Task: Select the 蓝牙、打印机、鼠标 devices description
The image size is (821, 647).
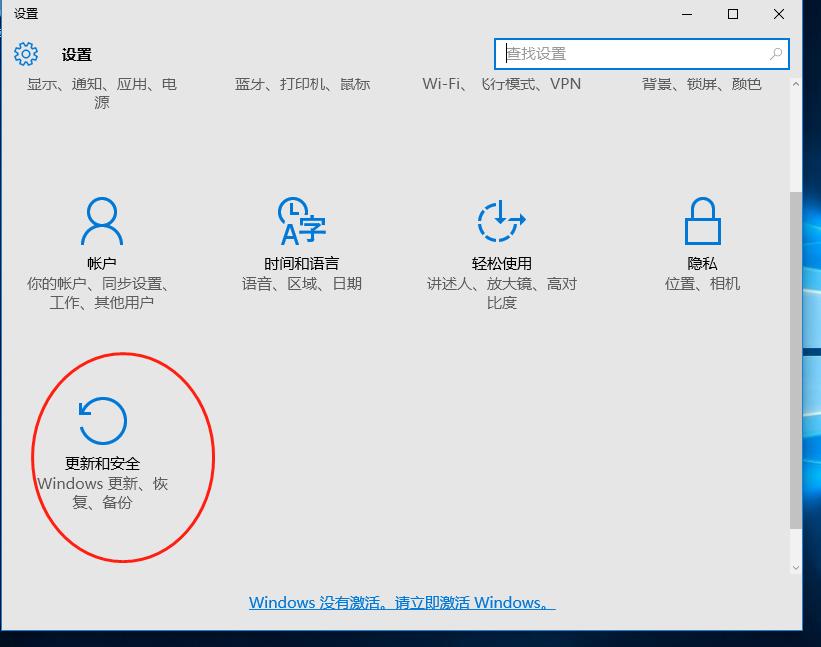Action: pos(302,84)
